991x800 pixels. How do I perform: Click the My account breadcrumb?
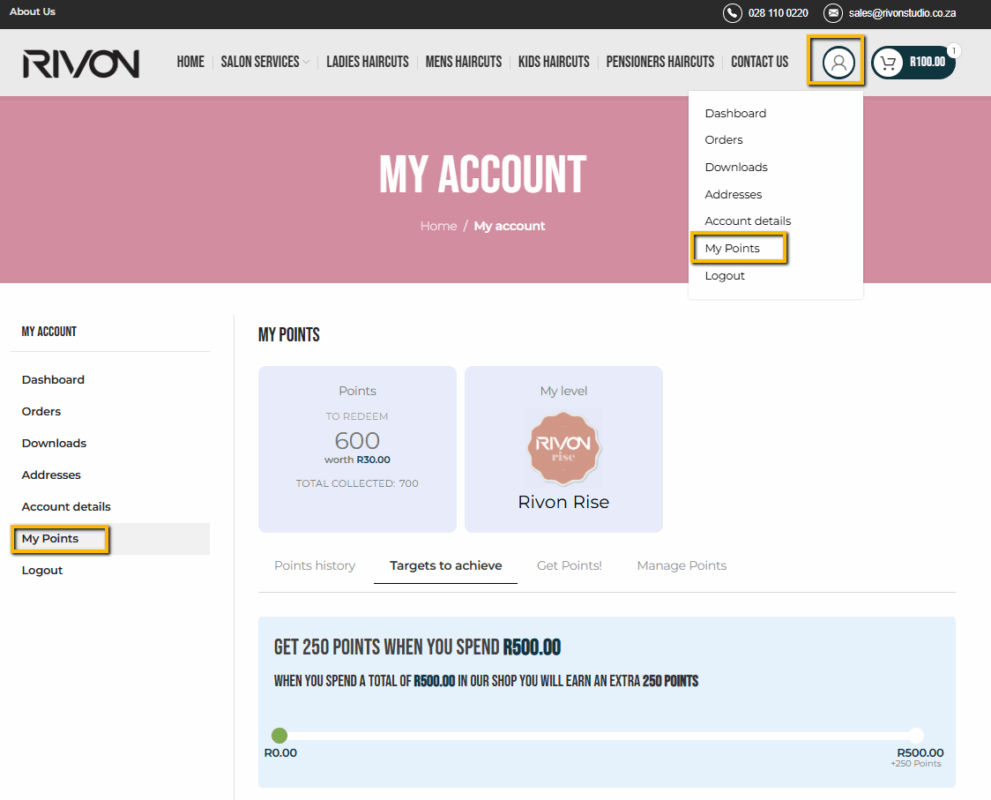point(509,226)
